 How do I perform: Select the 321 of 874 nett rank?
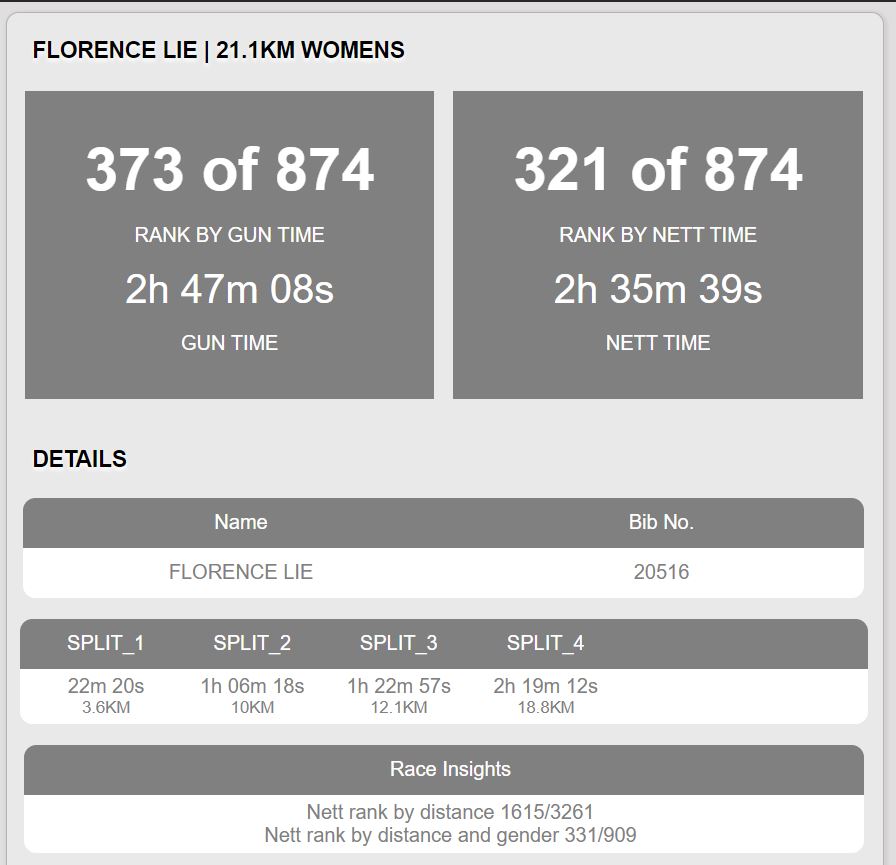658,169
